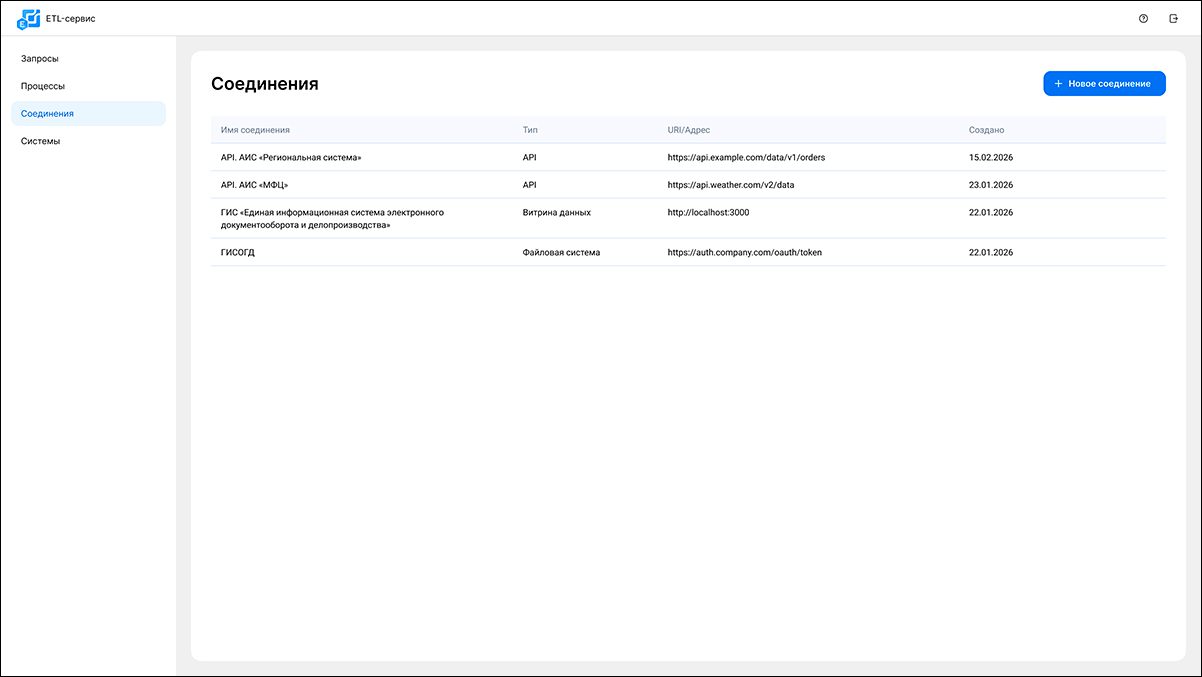Screen dimensions: 1202x677
Task: Open the help question mark icon
Action: tap(1143, 19)
